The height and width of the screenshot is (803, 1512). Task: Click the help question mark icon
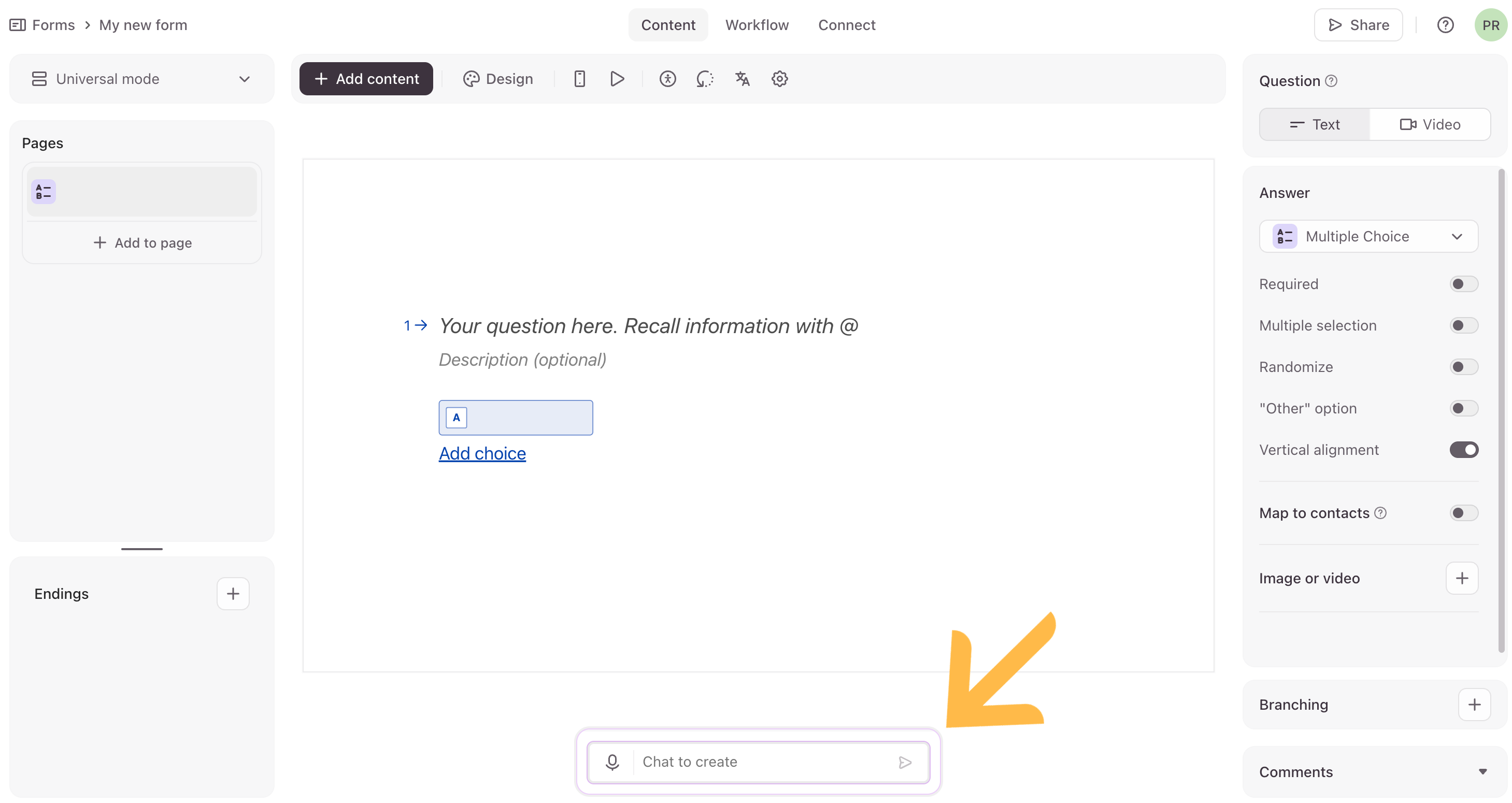click(x=1445, y=25)
